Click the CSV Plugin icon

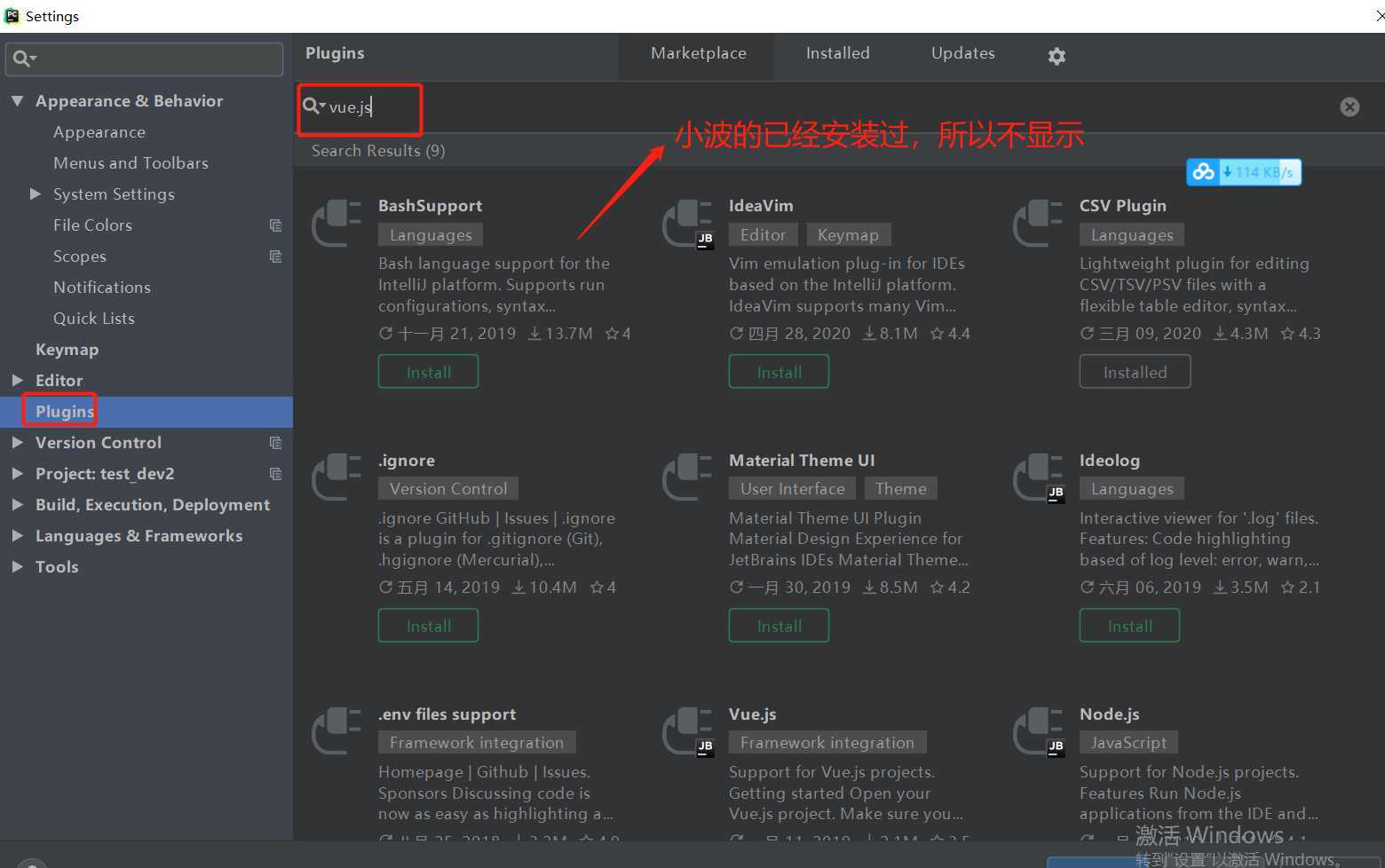(1038, 223)
